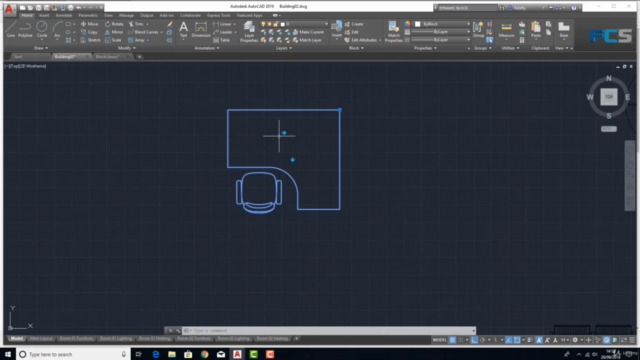This screenshot has height=360, width=640.
Task: Click Blend Curves button
Action: (x=143, y=32)
